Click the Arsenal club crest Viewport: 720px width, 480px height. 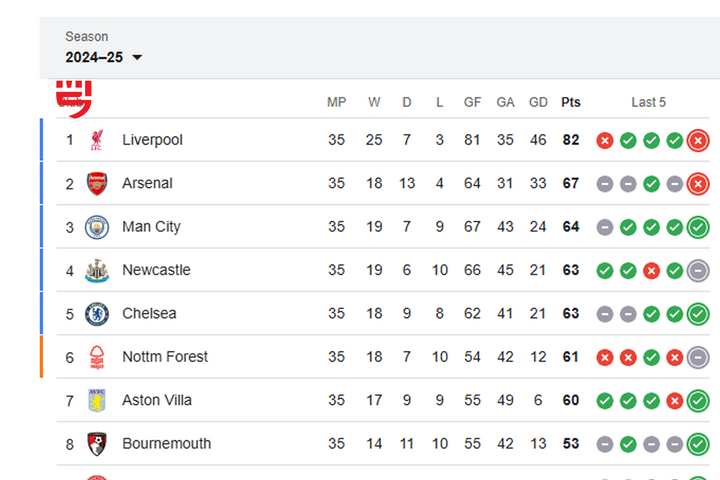click(97, 184)
